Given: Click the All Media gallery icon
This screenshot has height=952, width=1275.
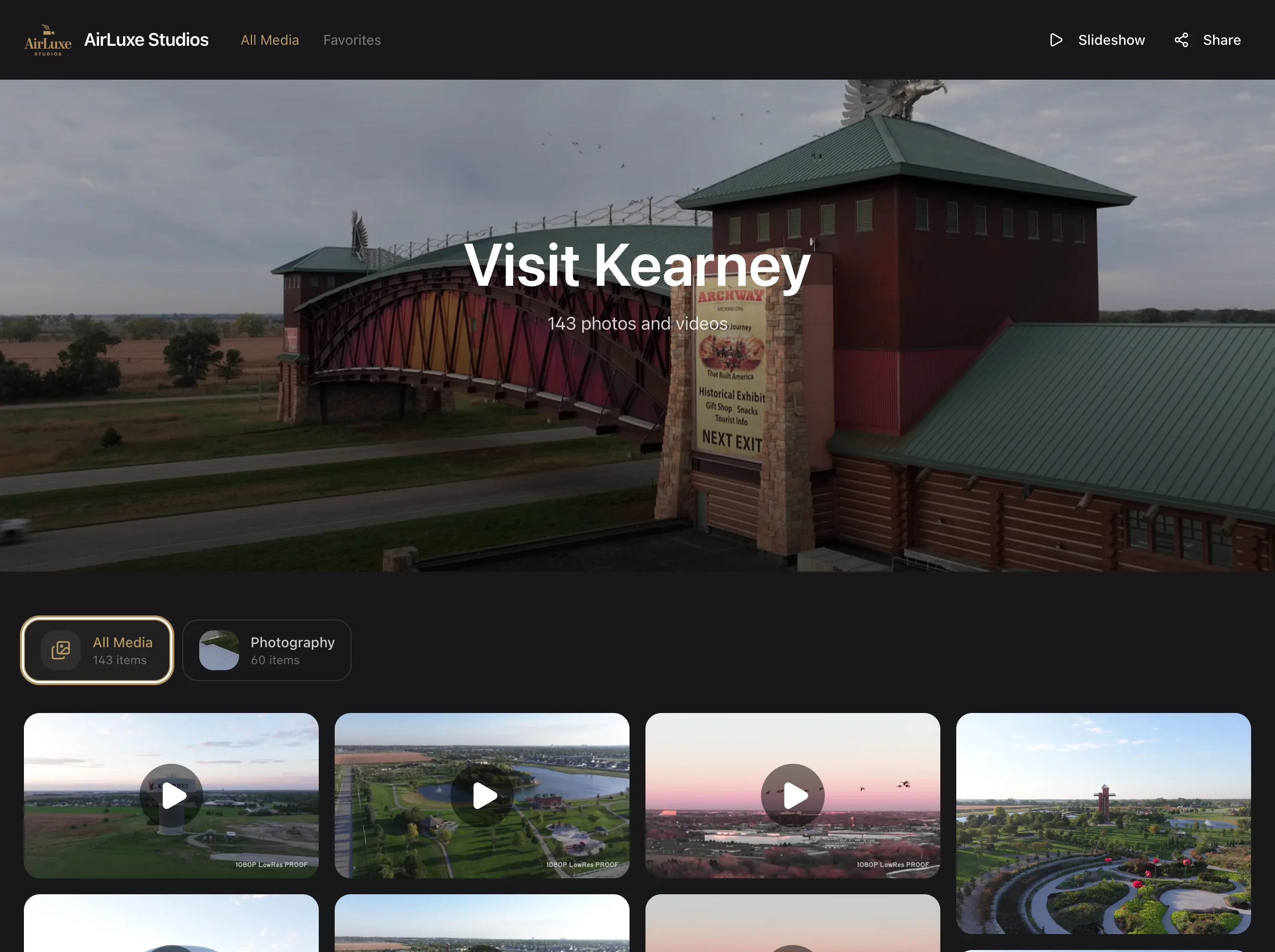Looking at the screenshot, I should click(61, 650).
